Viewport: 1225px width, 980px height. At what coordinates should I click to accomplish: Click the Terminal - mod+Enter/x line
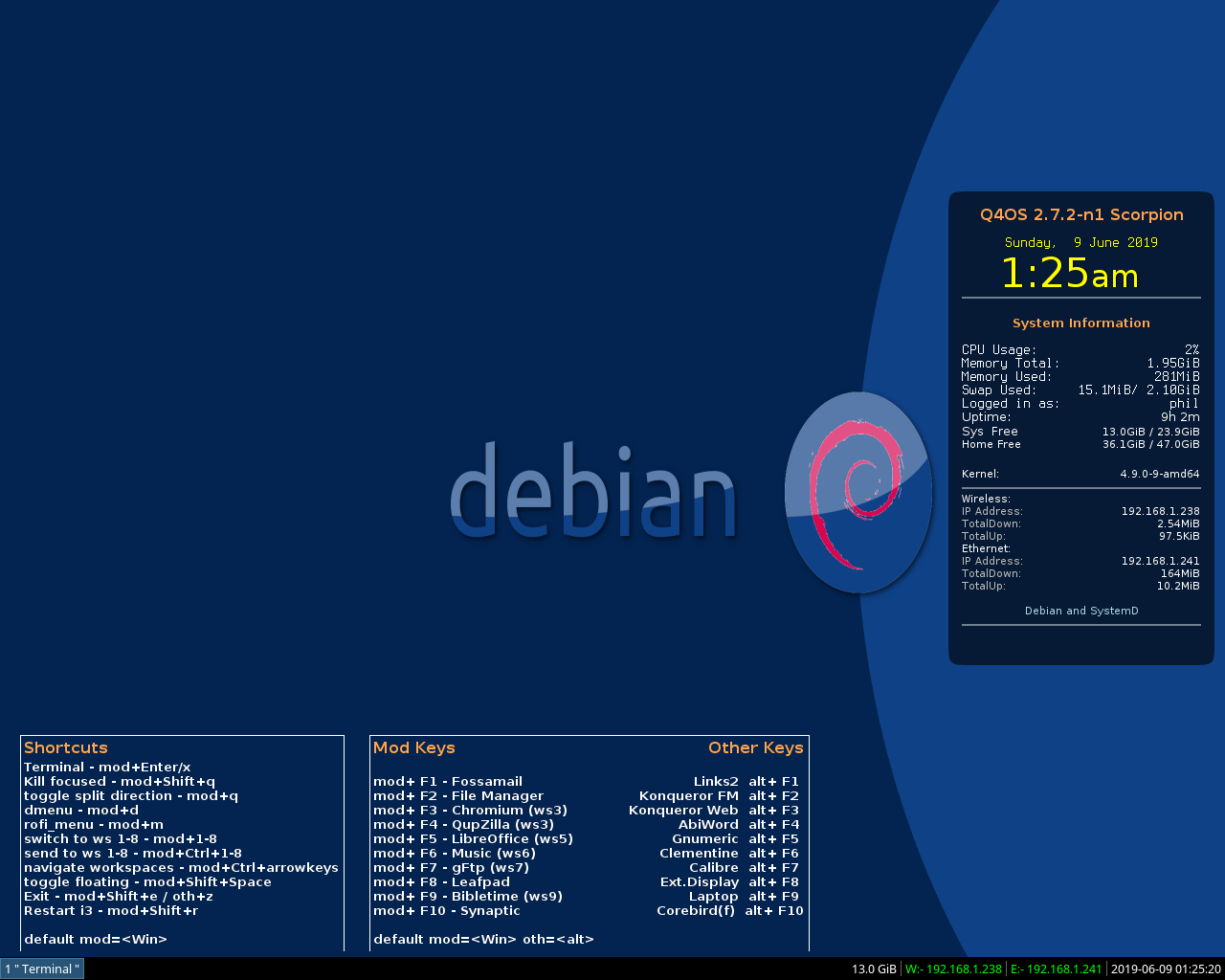107,768
